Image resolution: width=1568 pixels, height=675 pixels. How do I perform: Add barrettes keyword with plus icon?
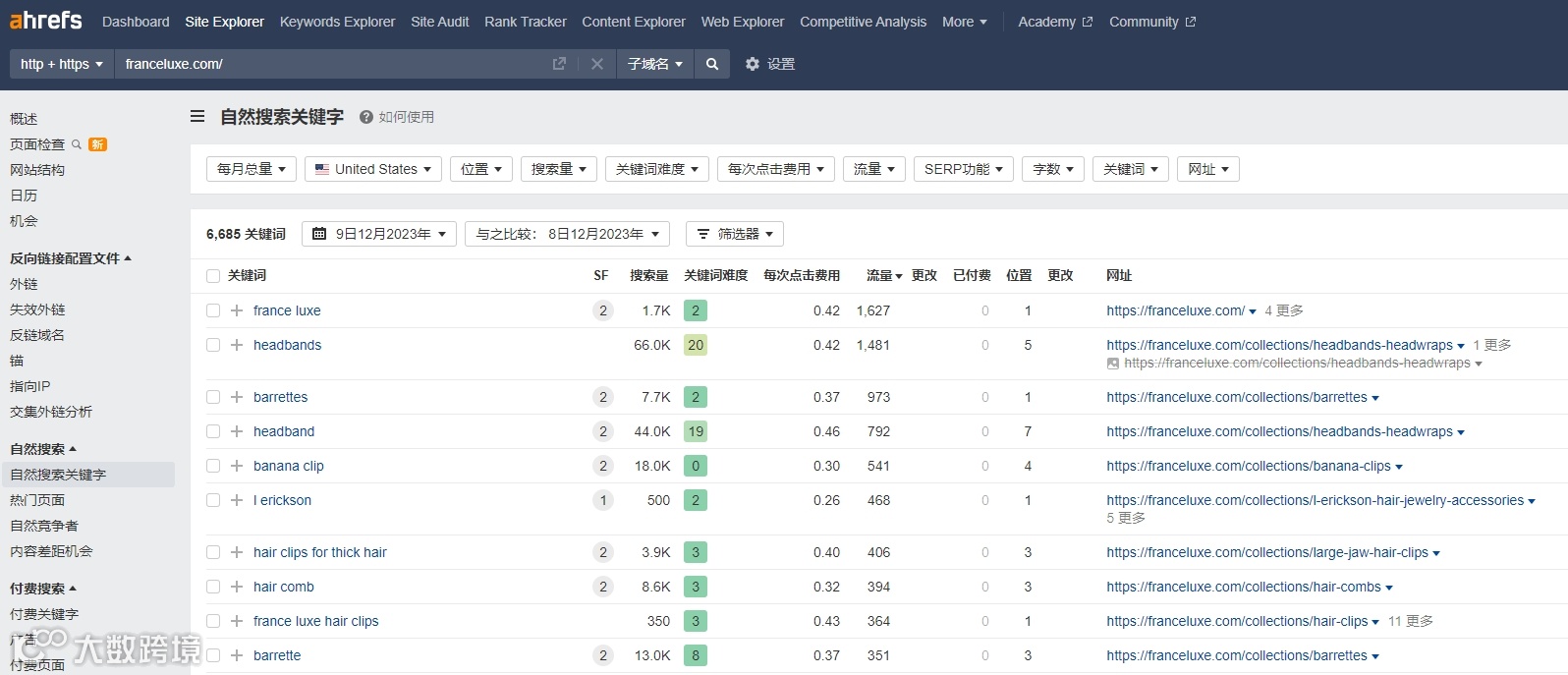[x=237, y=397]
